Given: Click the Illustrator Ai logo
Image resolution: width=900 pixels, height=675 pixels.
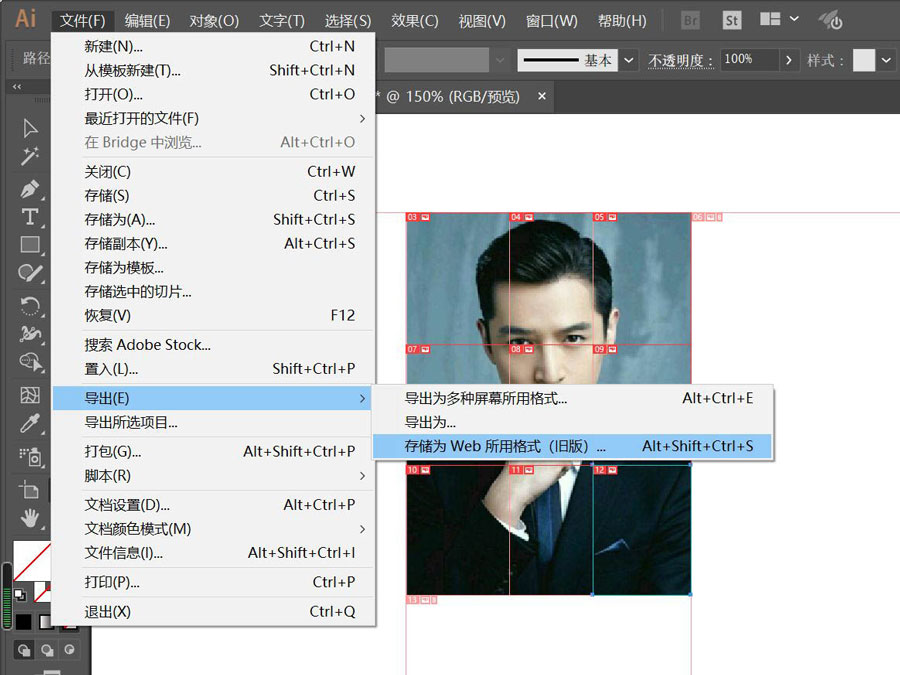Looking at the screenshot, I should [25, 18].
